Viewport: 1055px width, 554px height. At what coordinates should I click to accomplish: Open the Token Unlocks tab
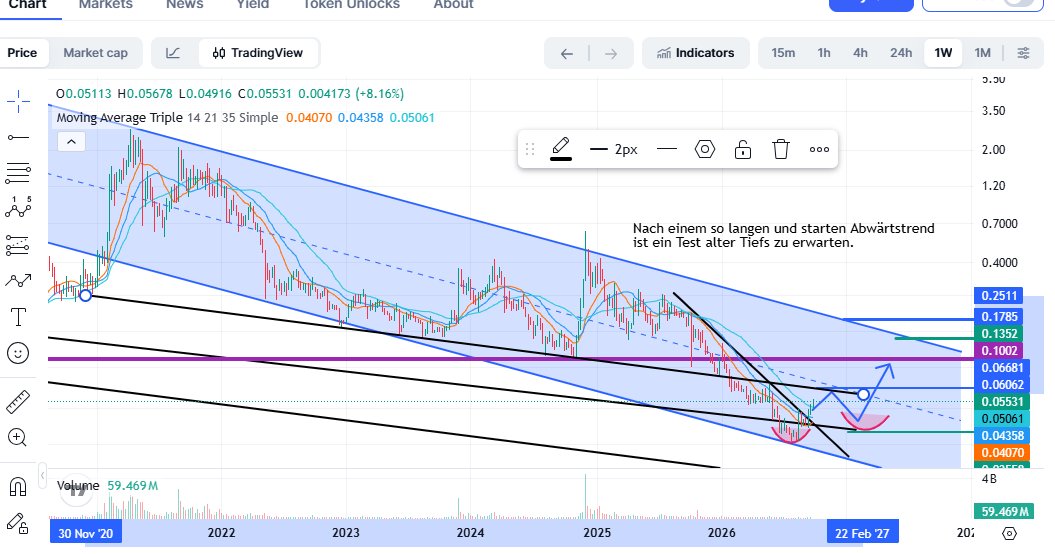pos(351,5)
